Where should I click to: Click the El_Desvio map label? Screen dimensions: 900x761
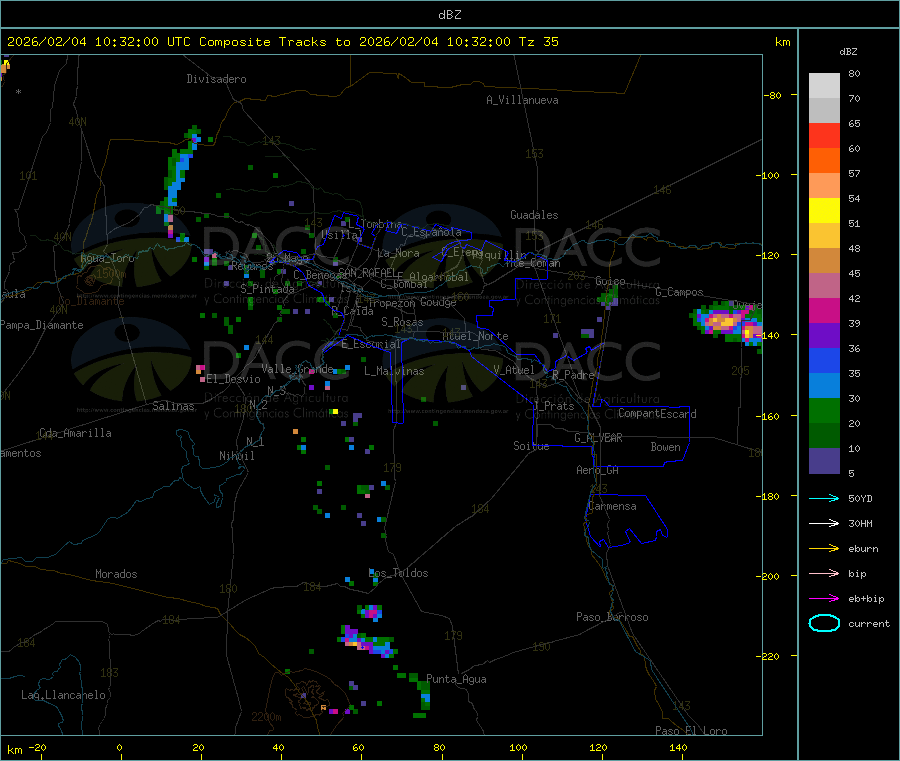(x=234, y=379)
